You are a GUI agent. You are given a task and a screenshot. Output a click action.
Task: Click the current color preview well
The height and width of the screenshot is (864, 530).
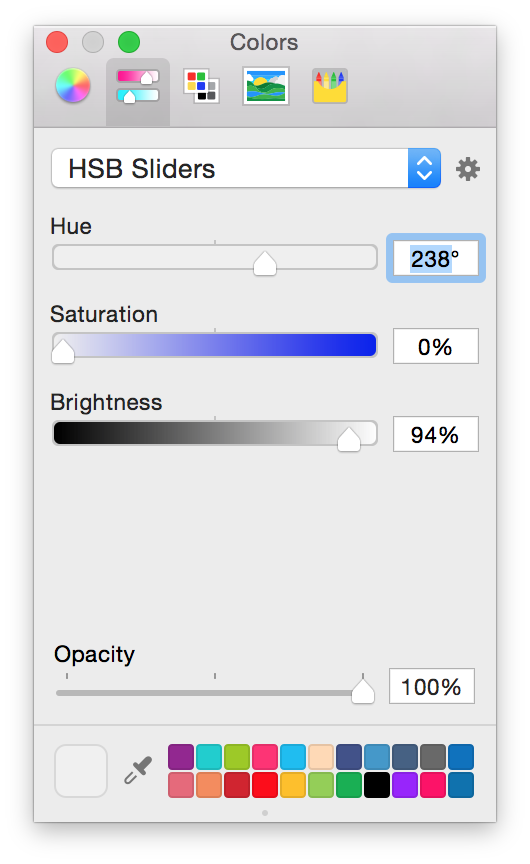[x=81, y=771]
